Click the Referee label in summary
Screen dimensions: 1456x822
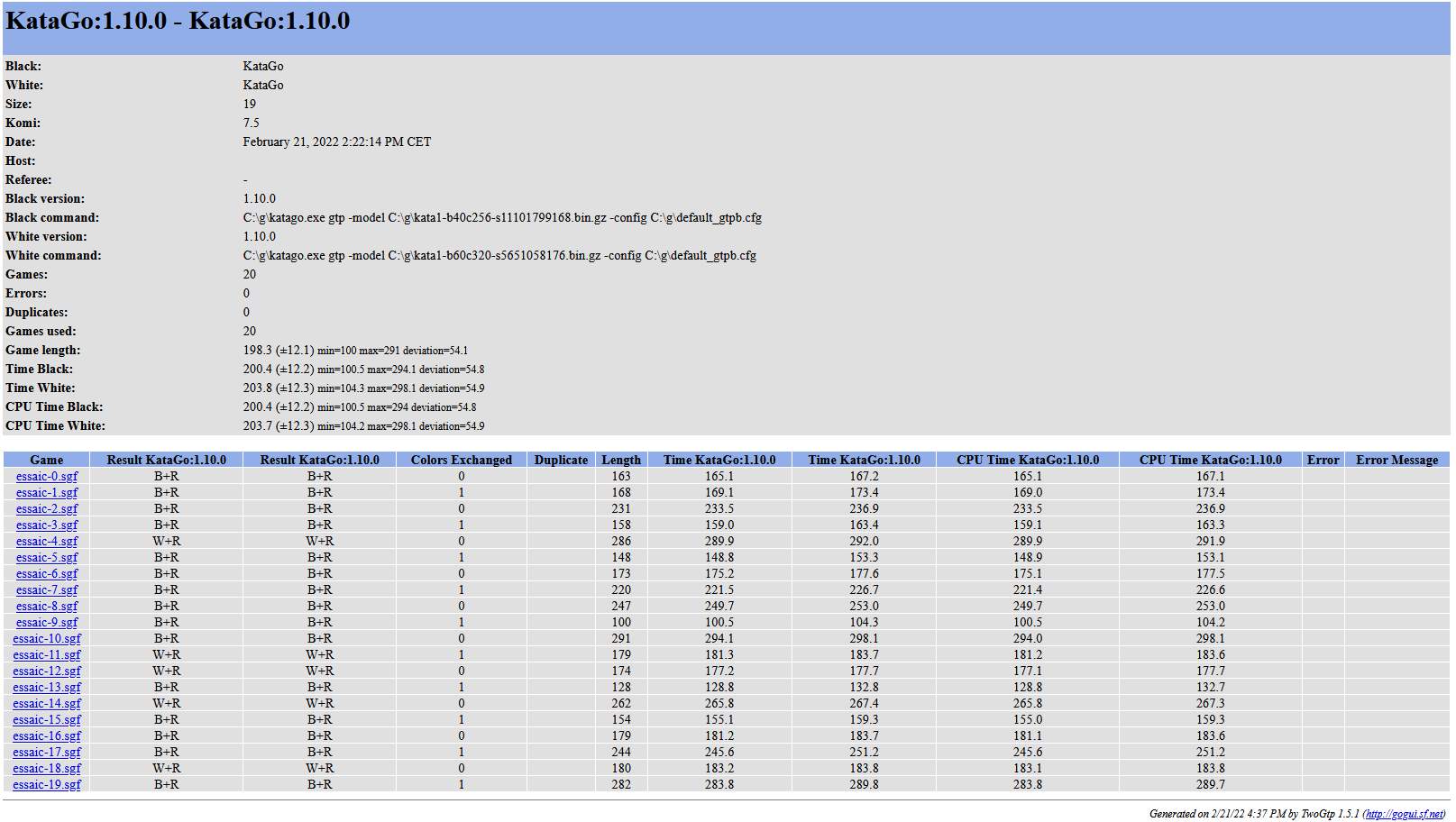point(29,179)
